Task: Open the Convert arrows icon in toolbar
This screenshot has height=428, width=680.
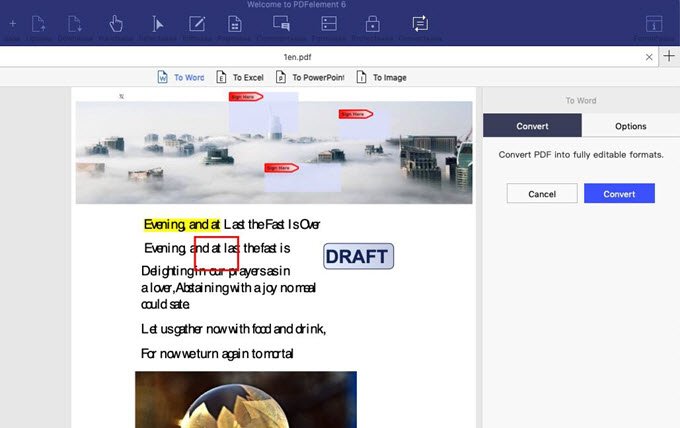Action: coord(420,23)
